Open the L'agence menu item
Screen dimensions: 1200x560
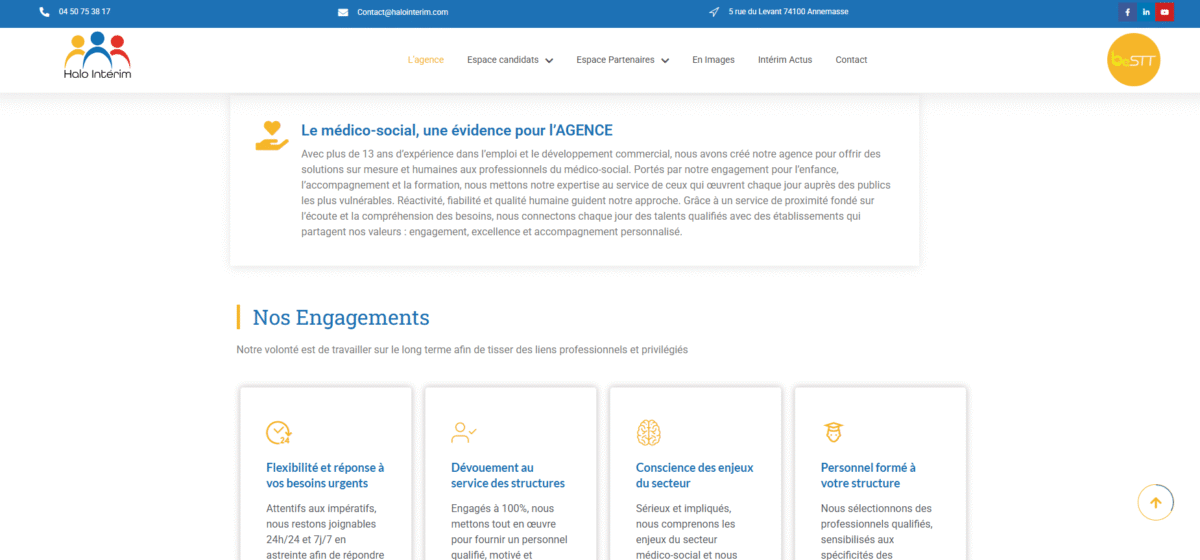pyautogui.click(x=426, y=60)
